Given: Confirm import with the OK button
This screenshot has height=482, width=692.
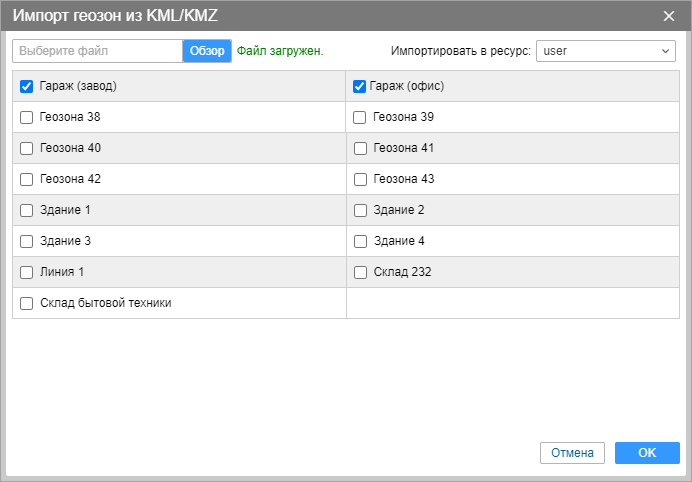Looking at the screenshot, I should coord(647,453).
